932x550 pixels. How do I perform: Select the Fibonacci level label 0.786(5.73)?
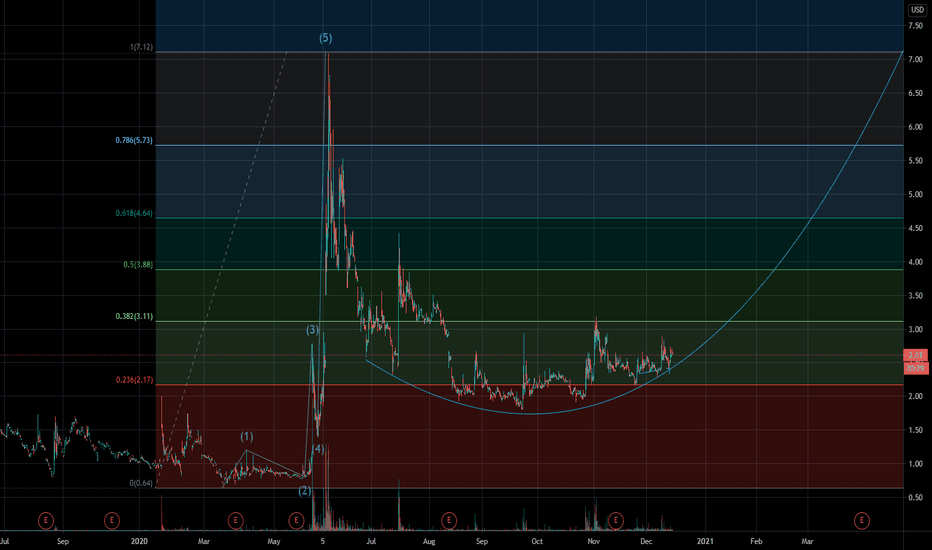[134, 140]
